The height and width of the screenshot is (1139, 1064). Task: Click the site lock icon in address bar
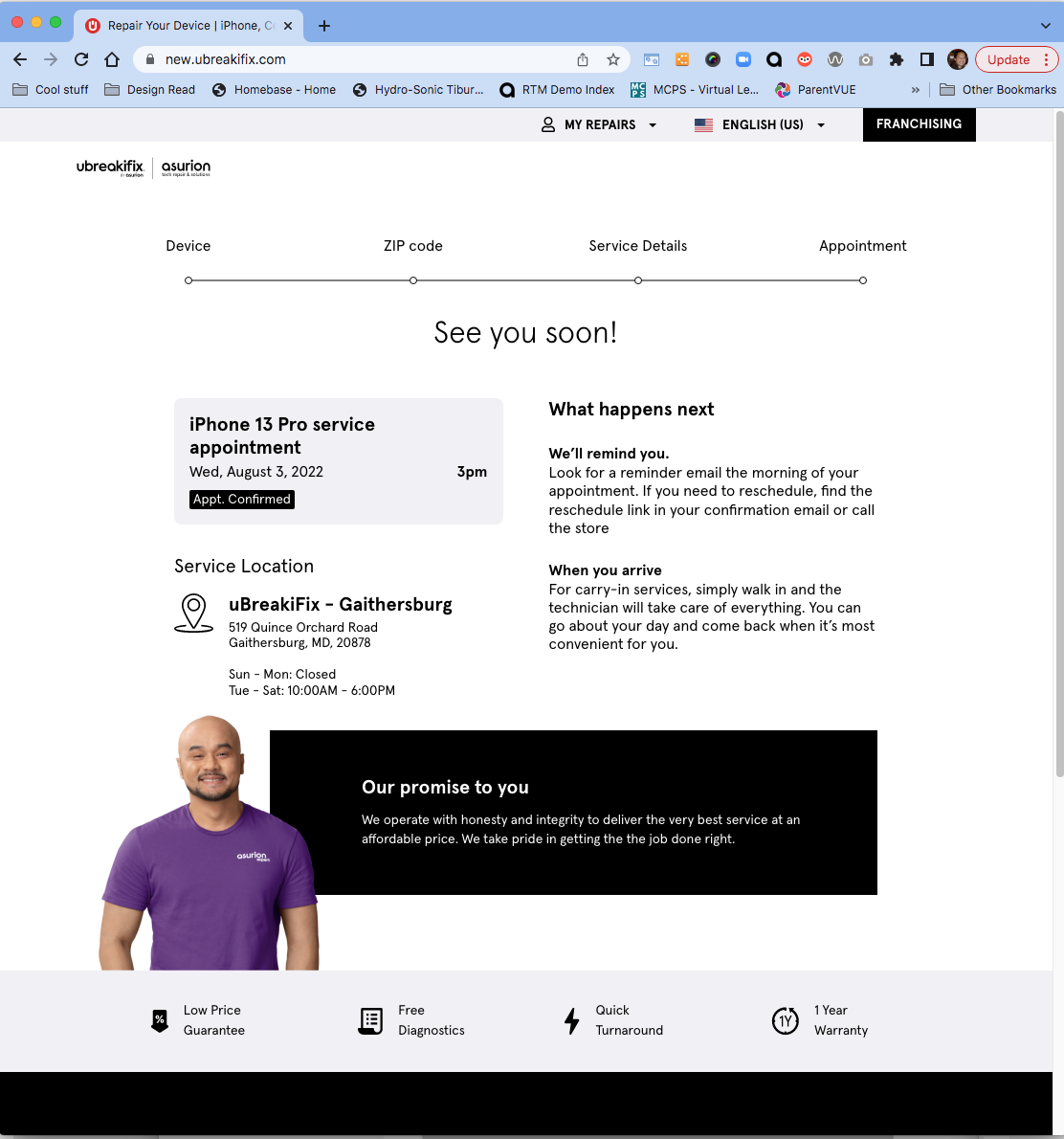(x=150, y=59)
